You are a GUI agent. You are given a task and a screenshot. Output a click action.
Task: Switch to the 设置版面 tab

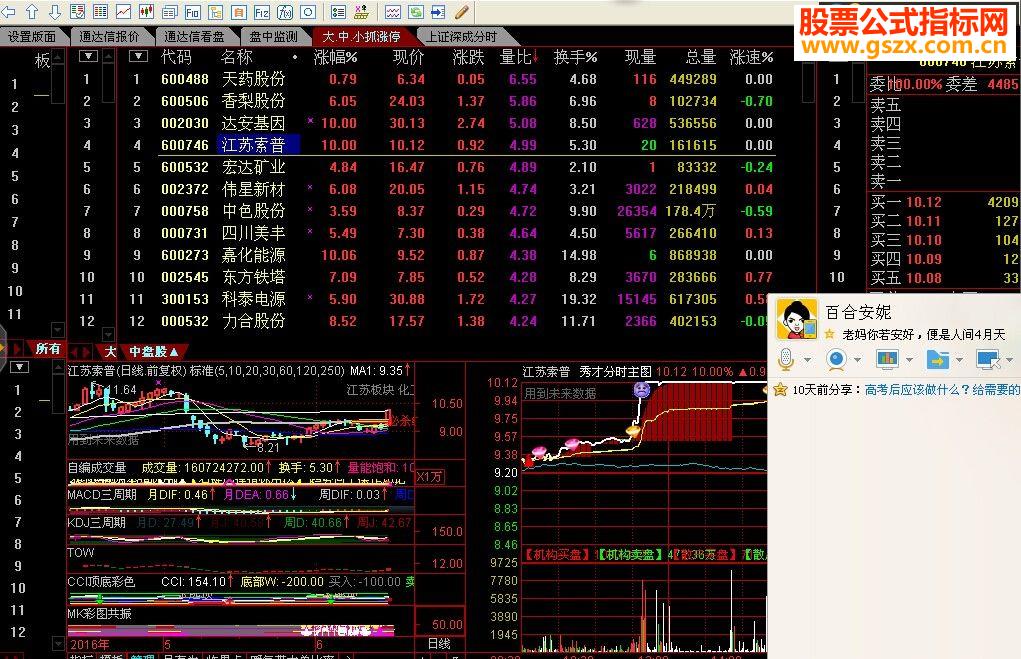31,36
